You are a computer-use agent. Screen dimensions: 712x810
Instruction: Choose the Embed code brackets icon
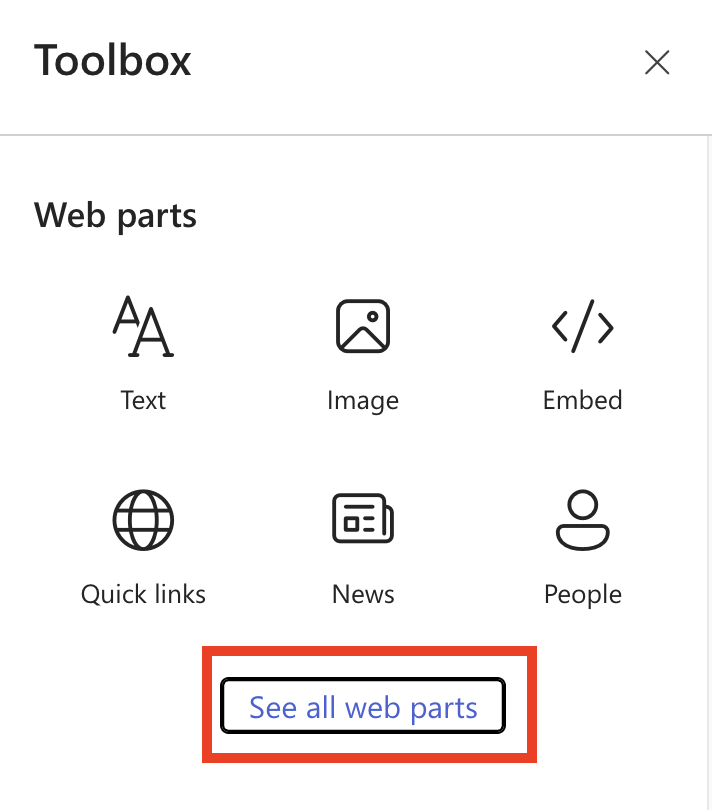(582, 326)
